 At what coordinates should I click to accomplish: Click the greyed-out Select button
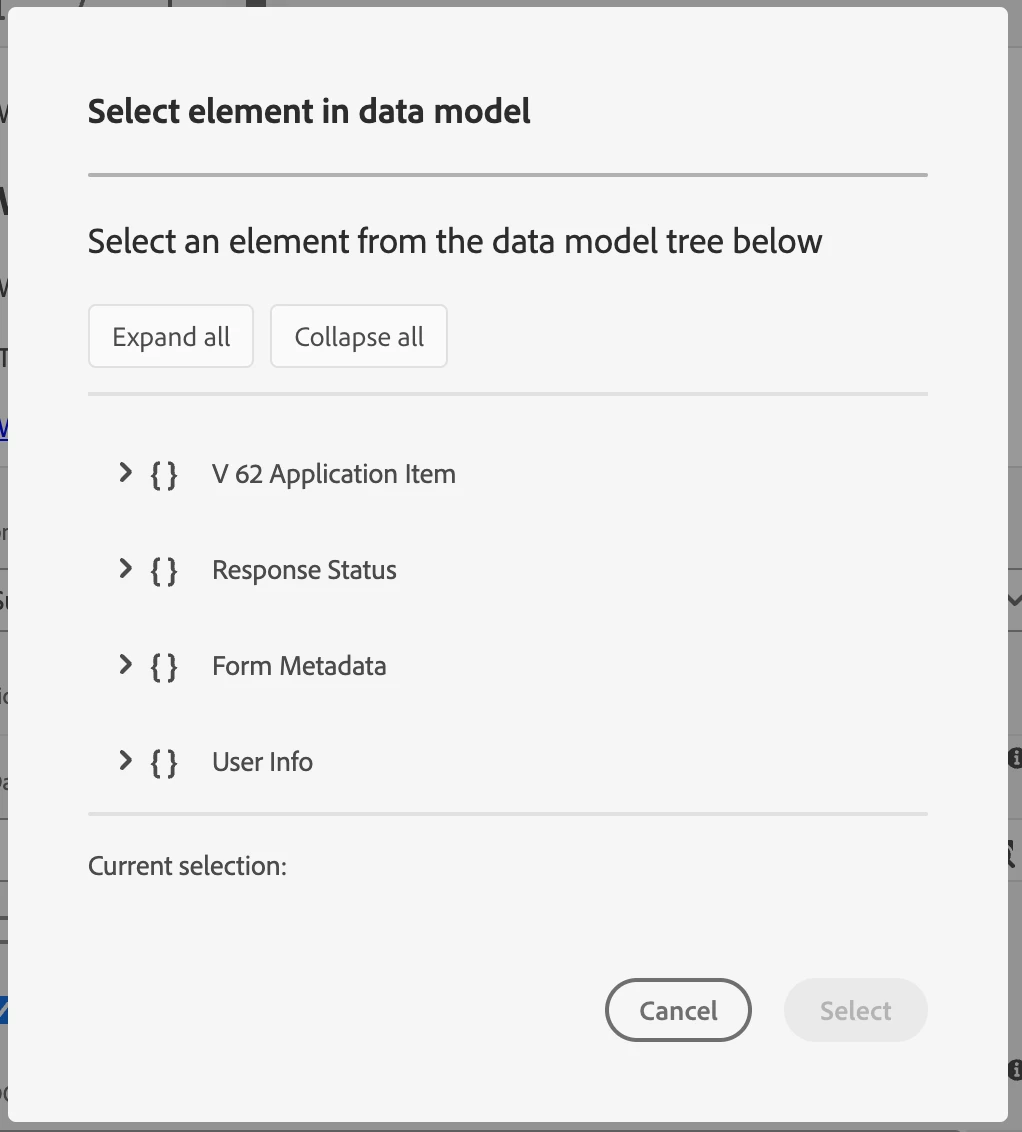(855, 1010)
